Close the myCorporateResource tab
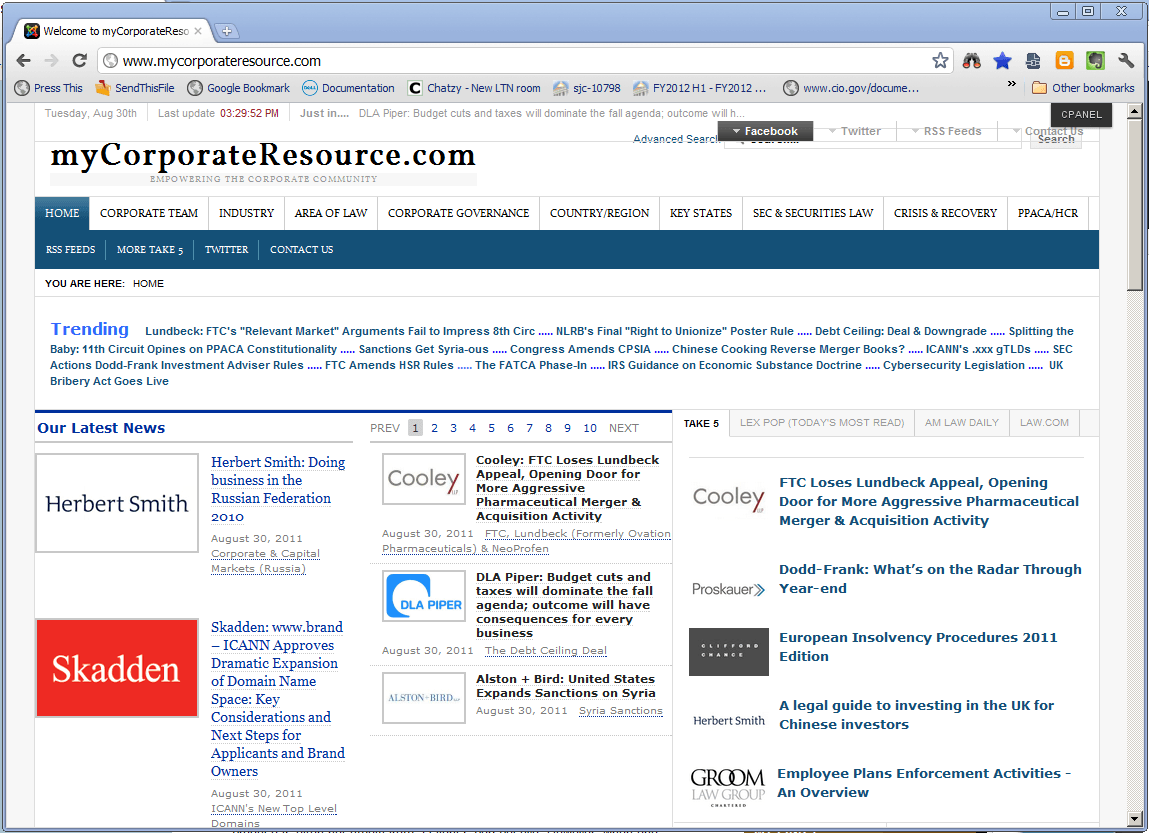This screenshot has height=833, width=1149. [198, 31]
